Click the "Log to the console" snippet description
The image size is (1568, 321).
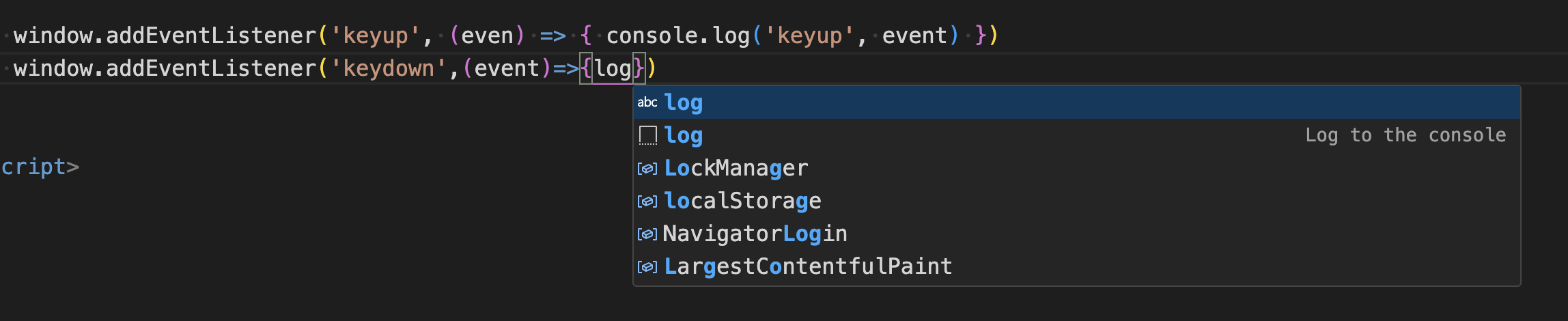(1405, 135)
